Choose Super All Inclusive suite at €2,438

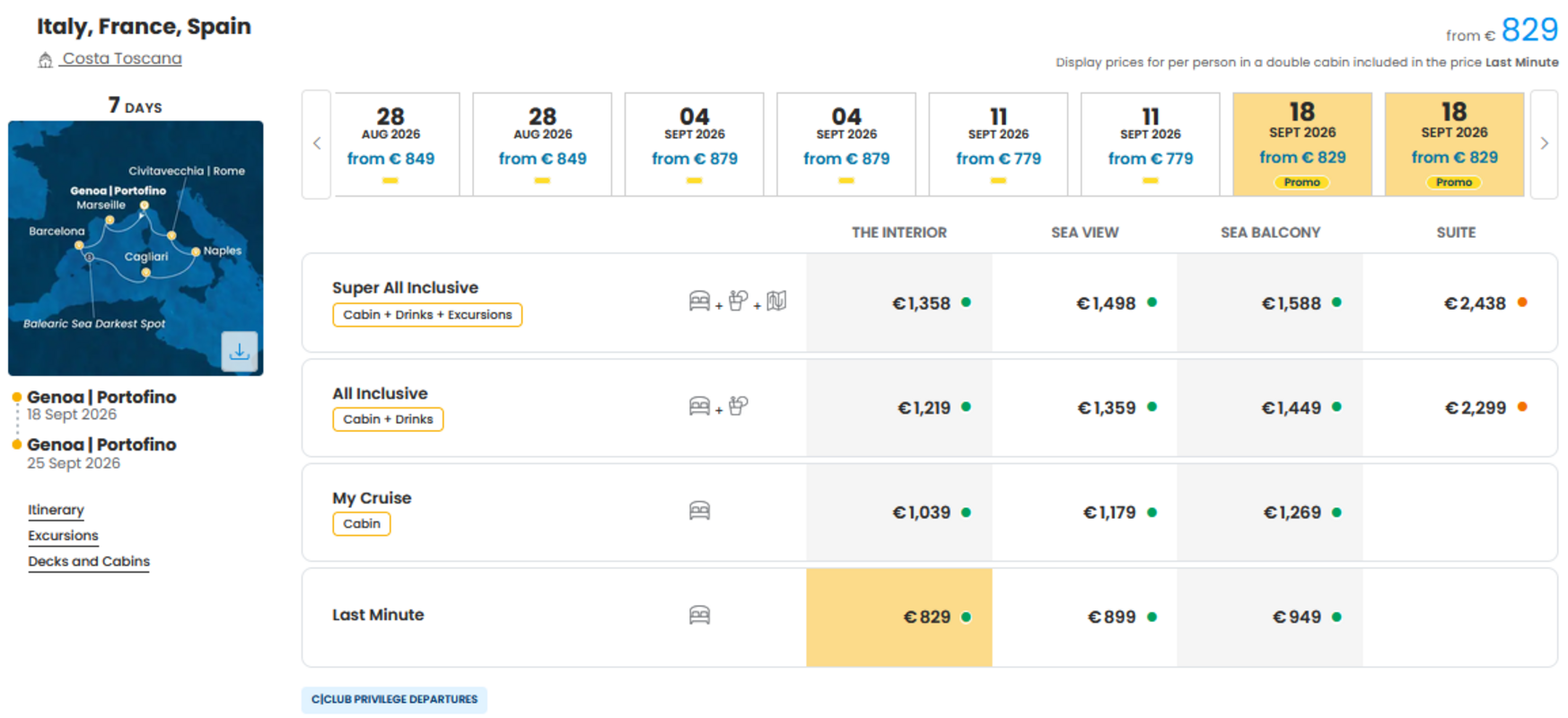[1459, 303]
